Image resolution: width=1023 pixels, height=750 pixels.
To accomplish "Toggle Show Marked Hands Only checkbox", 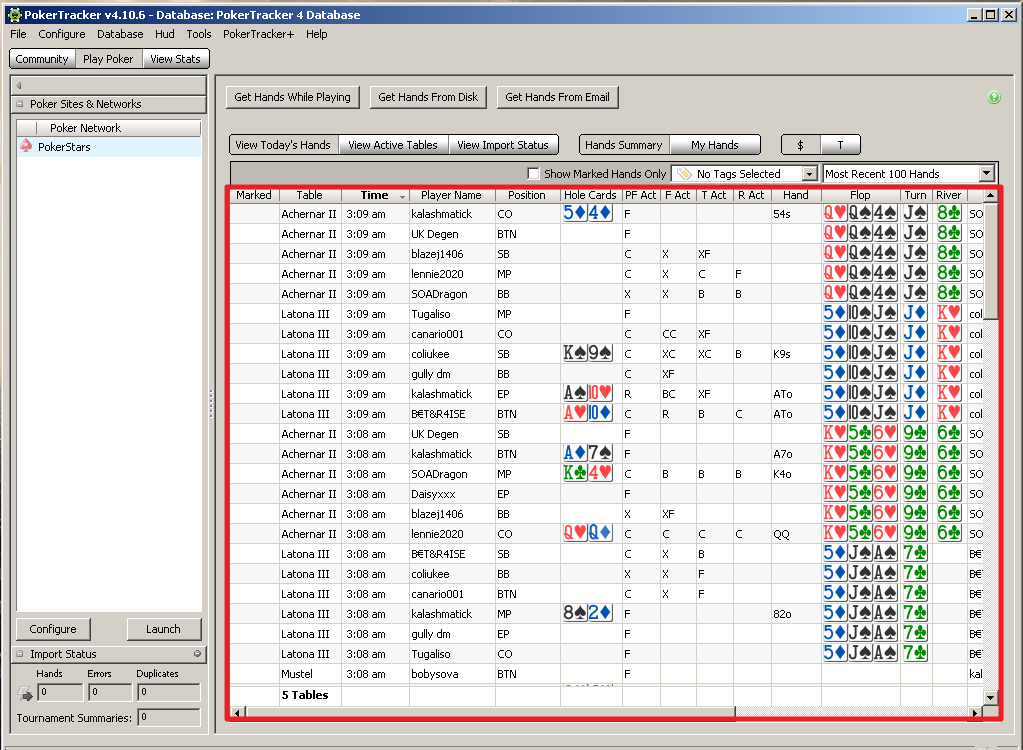I will tap(534, 173).
